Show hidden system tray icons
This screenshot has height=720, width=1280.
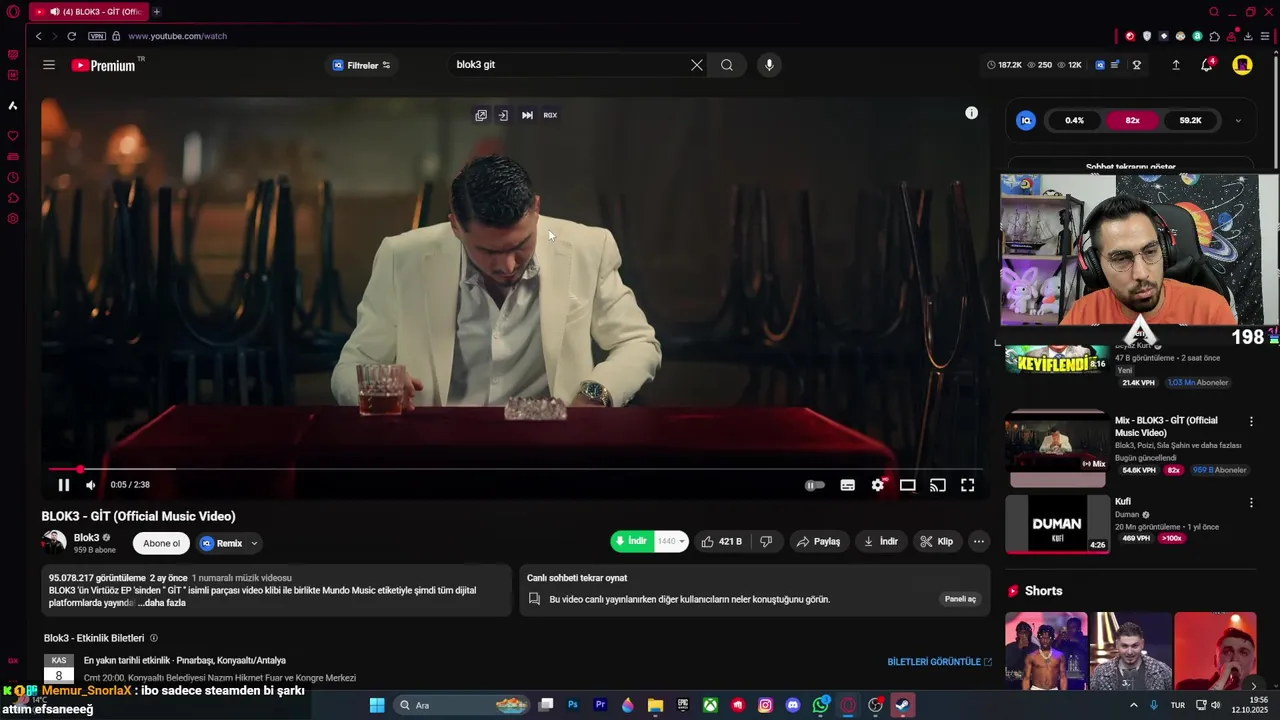1133,705
